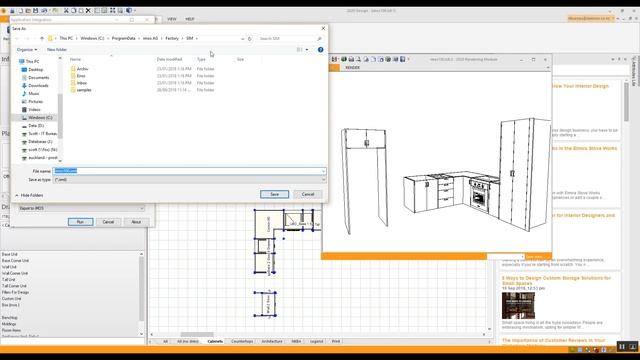Click Cancel next to the Run button
This screenshot has height=360, width=640.
[x=108, y=222]
